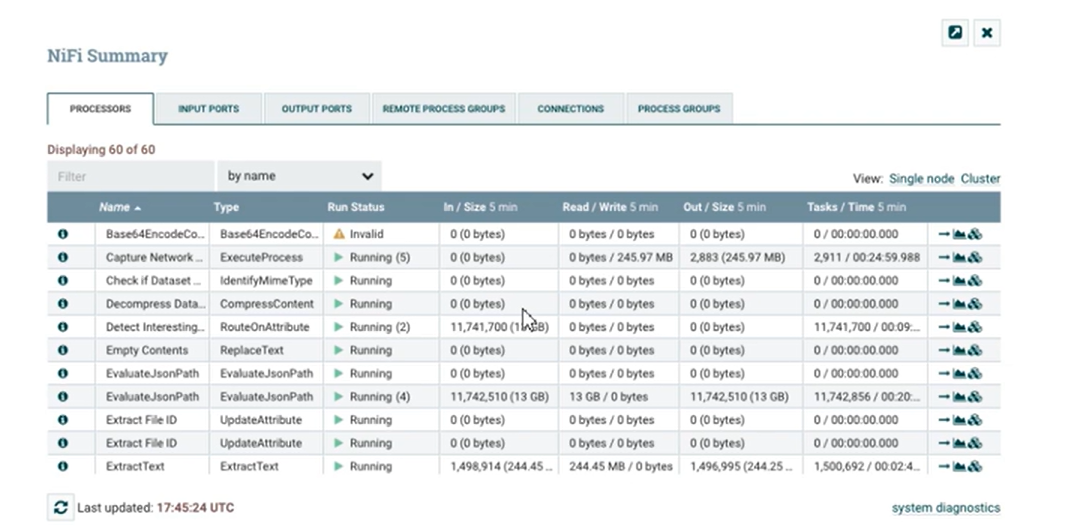Open info icon for ExtractText processor

(x=63, y=466)
